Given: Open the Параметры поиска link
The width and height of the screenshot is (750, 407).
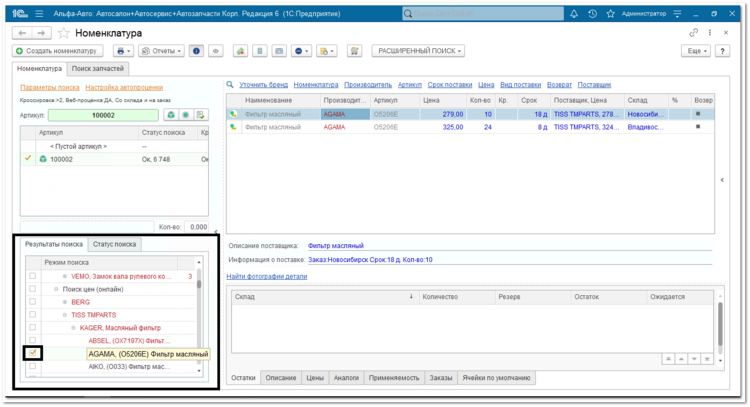Looking at the screenshot, I should pyautogui.click(x=50, y=87).
